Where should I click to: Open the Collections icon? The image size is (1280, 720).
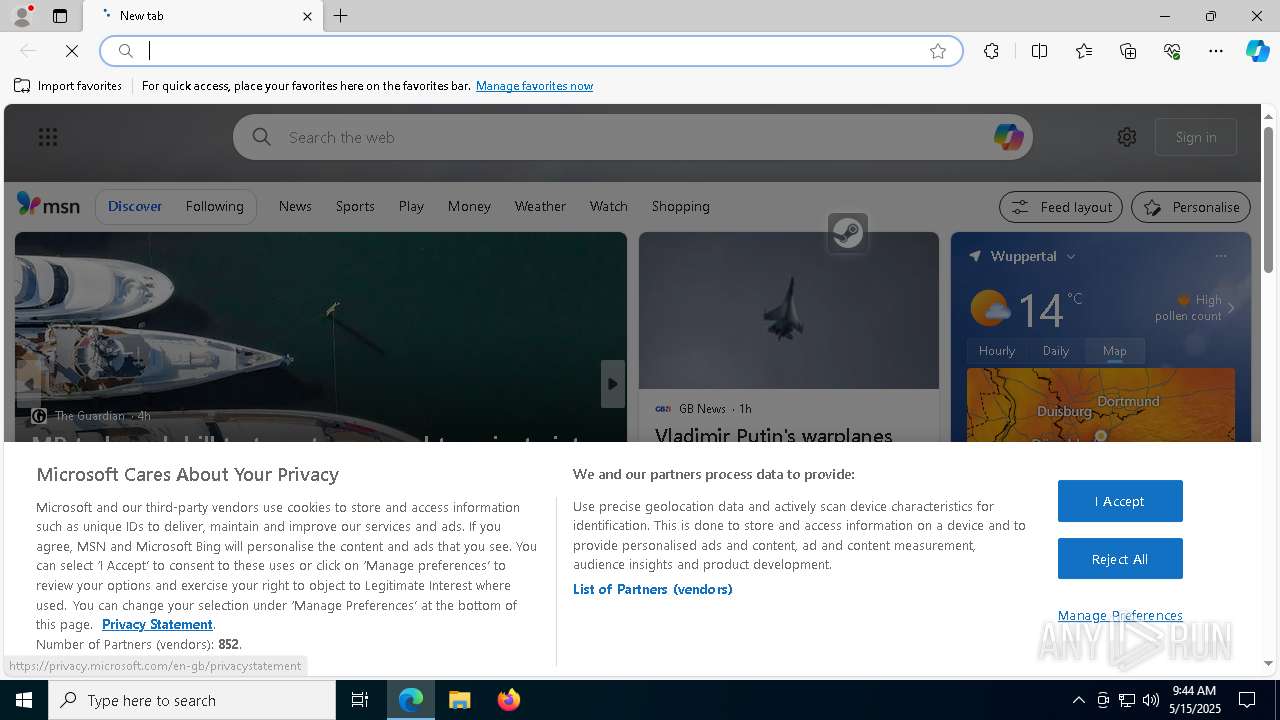coord(1128,51)
